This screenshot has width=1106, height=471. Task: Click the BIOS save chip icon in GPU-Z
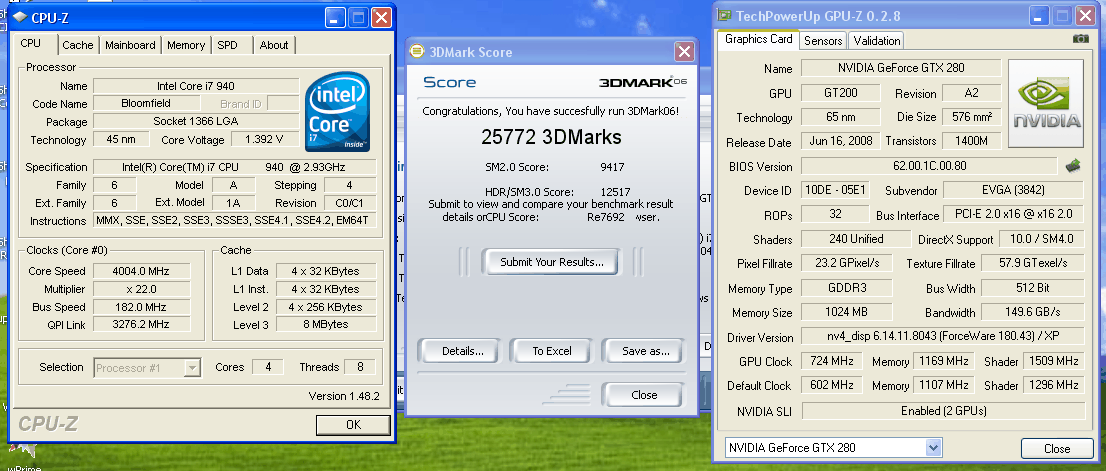[x=1072, y=166]
